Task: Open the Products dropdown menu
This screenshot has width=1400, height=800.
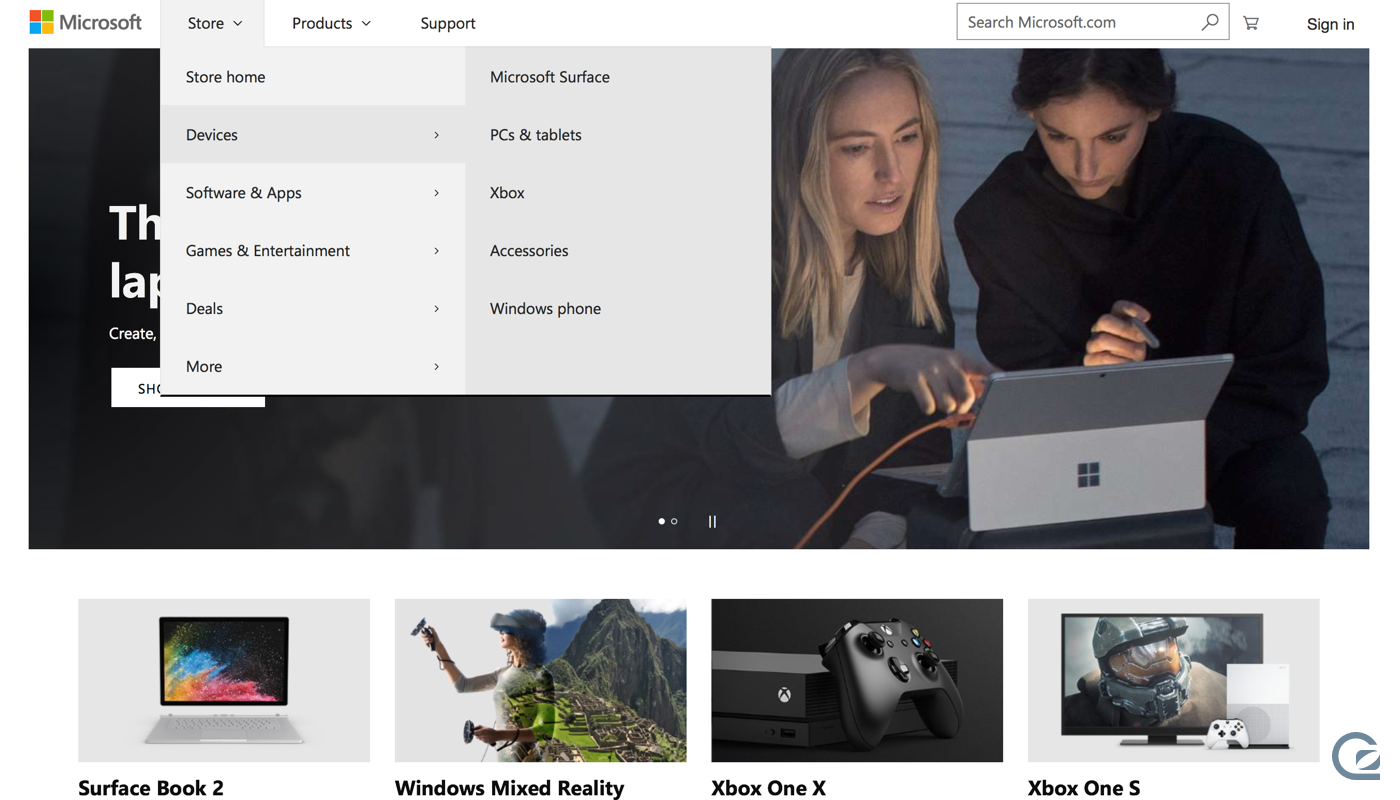Action: coord(331,23)
